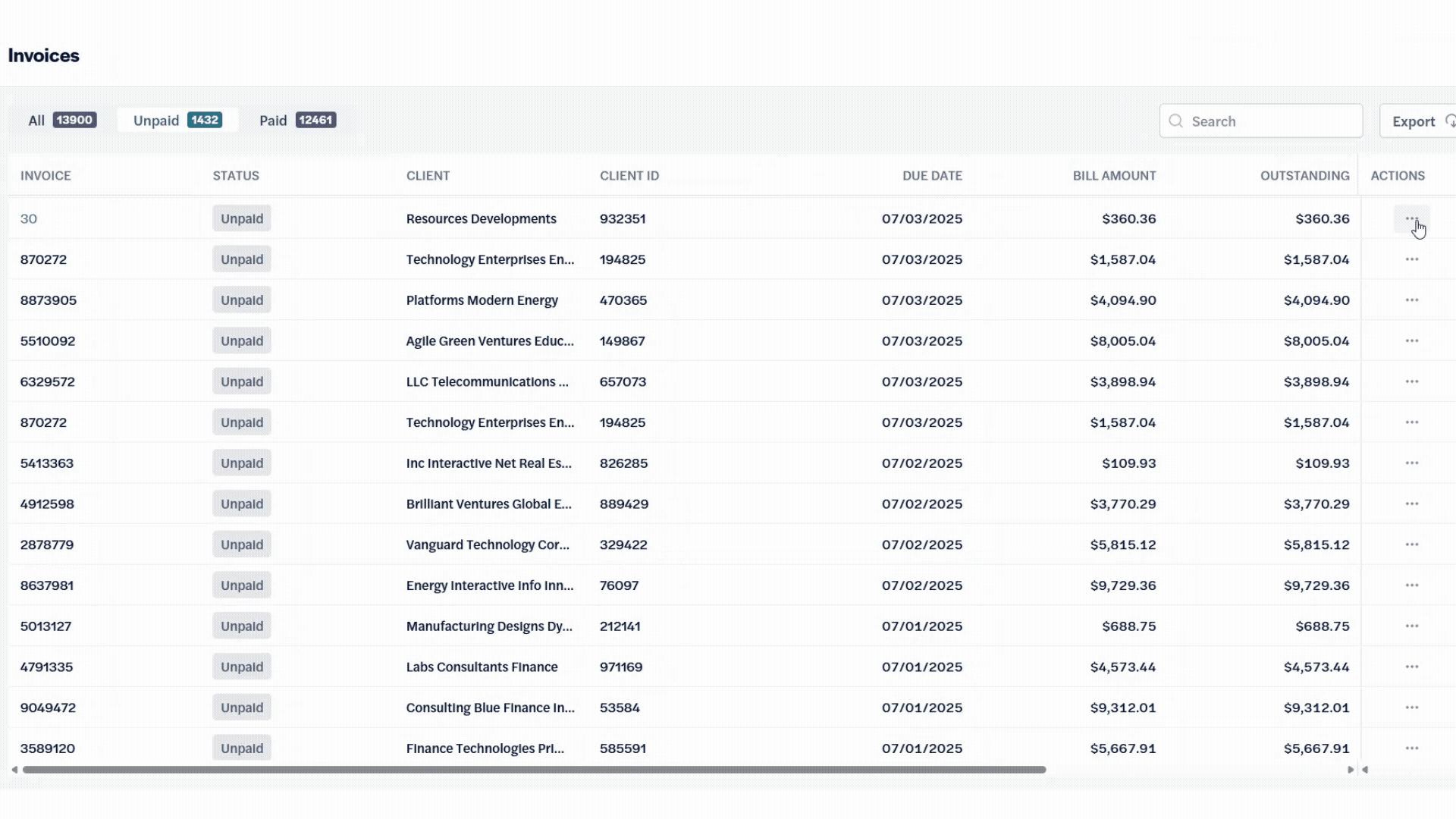Open actions menu for invoice 9049472
Viewport: 1456px width, 819px height.
tap(1411, 708)
